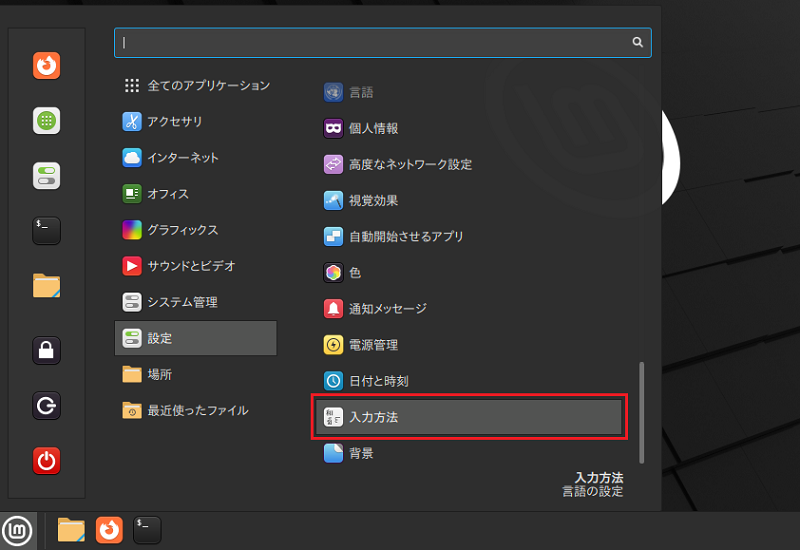Open the files folder icon in favorites sidebar
Viewport: 800px width, 550px height.
46,286
